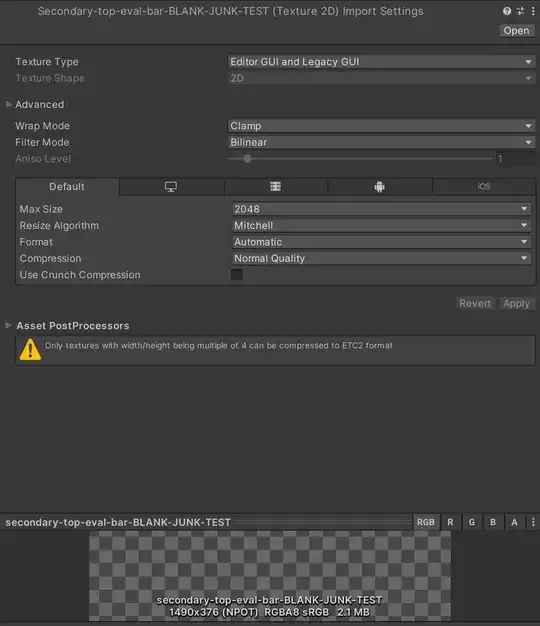The height and width of the screenshot is (626, 540).
Task: Select the Default platform tab
Action: point(67,187)
